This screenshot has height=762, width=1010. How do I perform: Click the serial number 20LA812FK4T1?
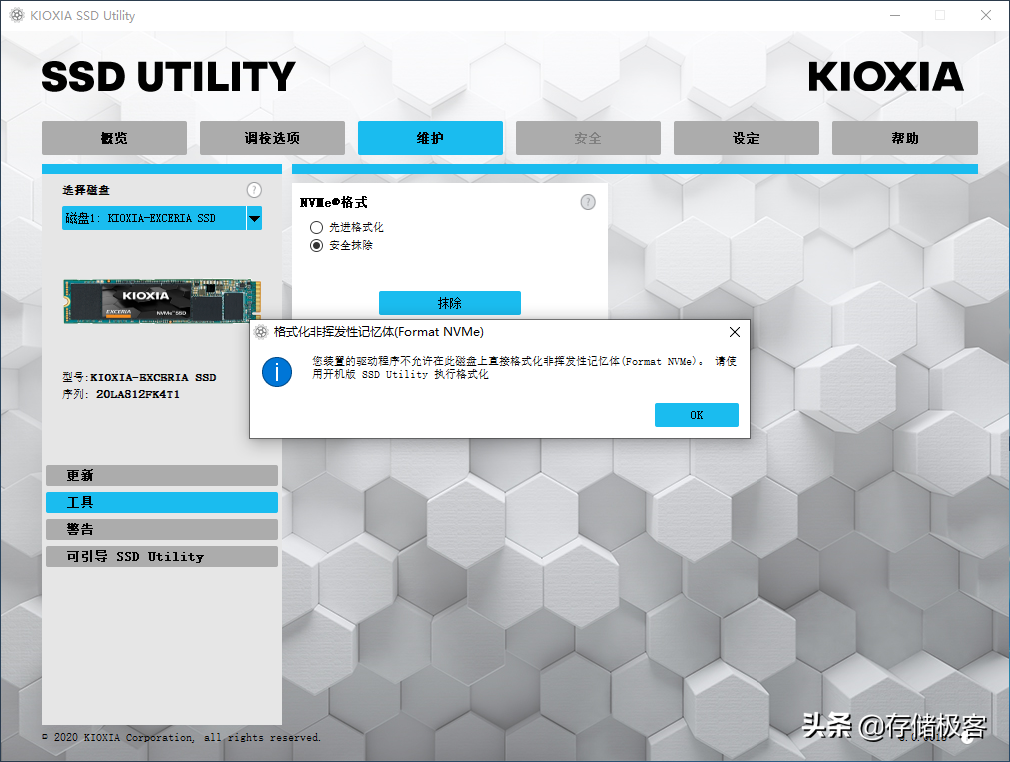tap(138, 394)
